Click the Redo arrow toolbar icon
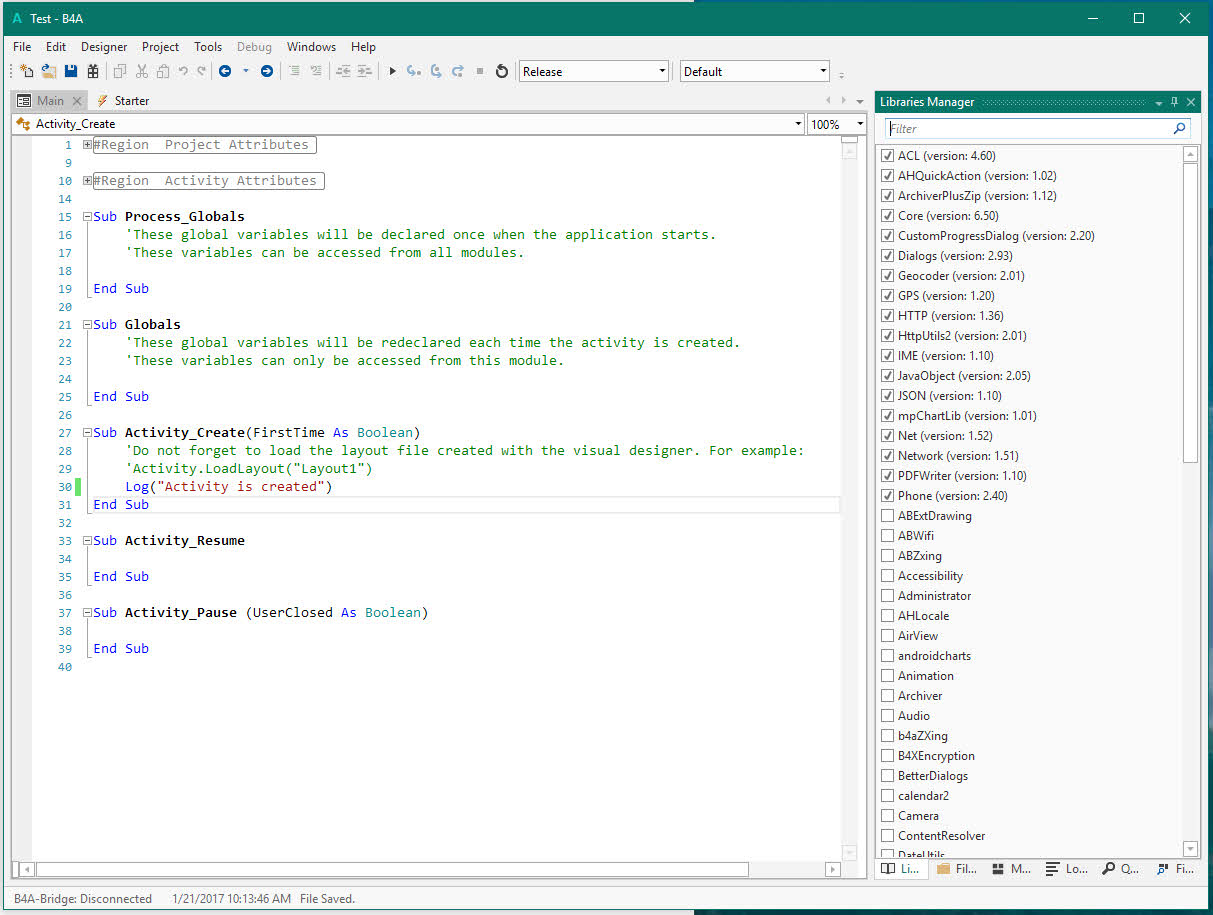The height and width of the screenshot is (915, 1213). tap(201, 71)
